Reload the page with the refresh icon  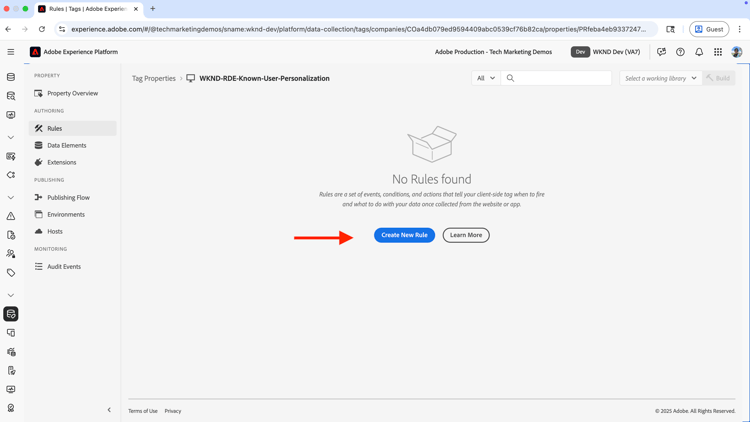pyautogui.click(x=42, y=29)
